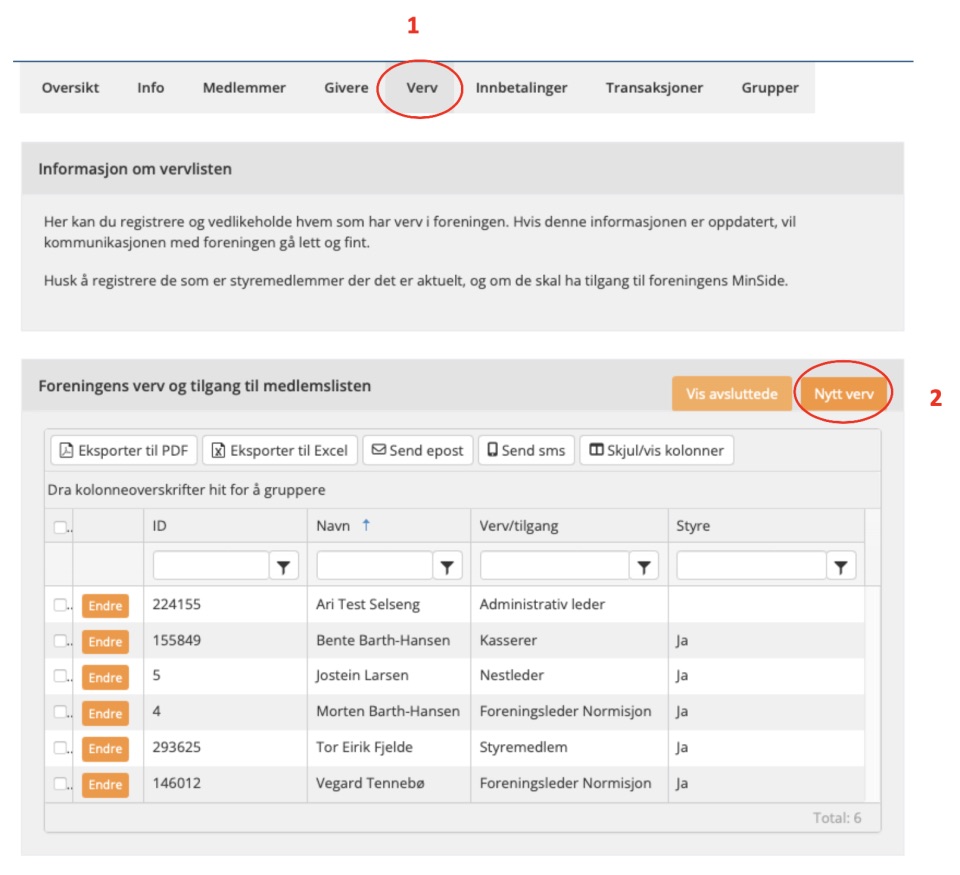Viewport: 960px width, 875px height.
Task: Open the Oversikt tab
Action: pos(70,88)
